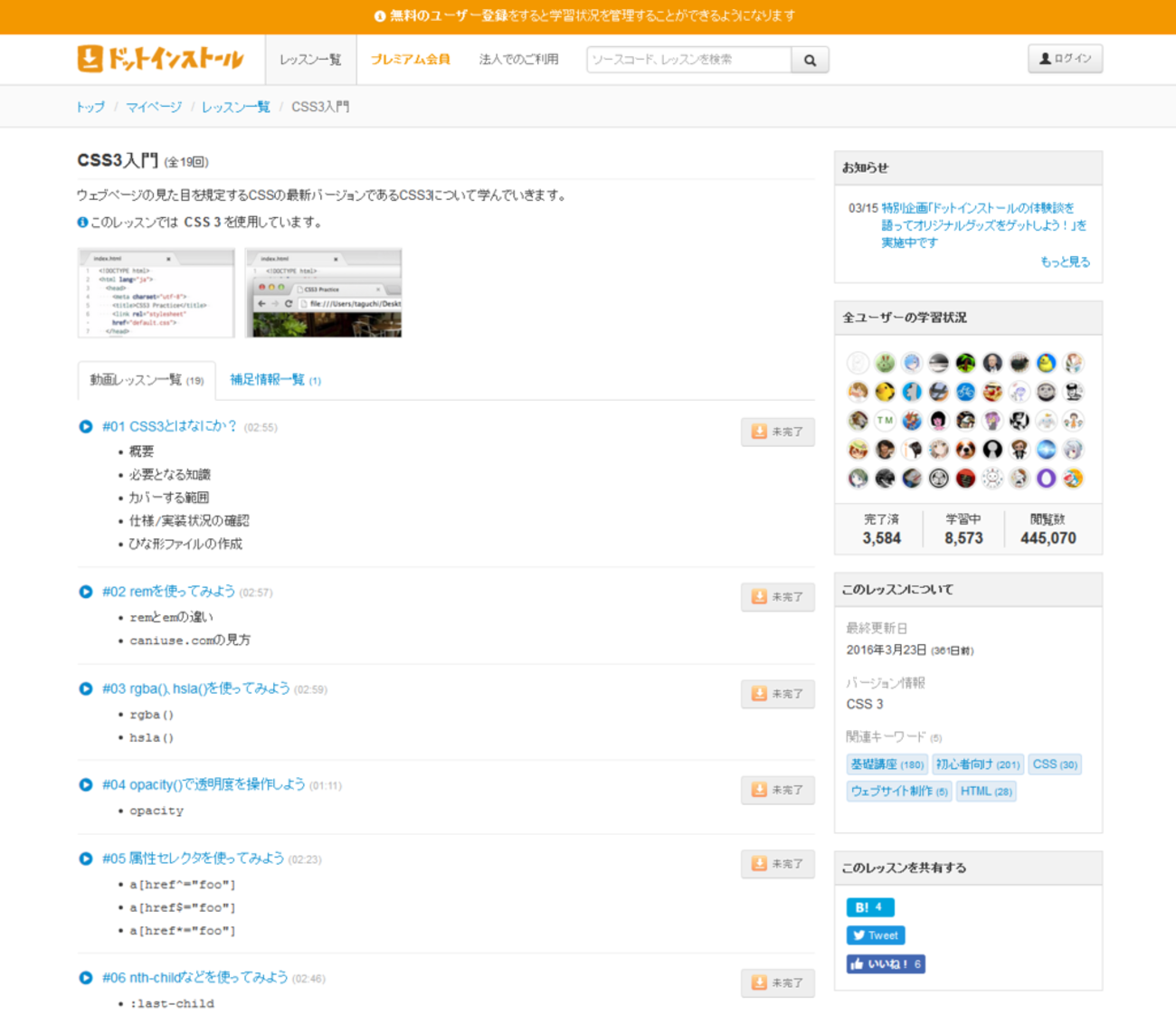Toggle 未完了 button for lesson #05
The height and width of the screenshot is (1015, 1176).
coord(777,864)
